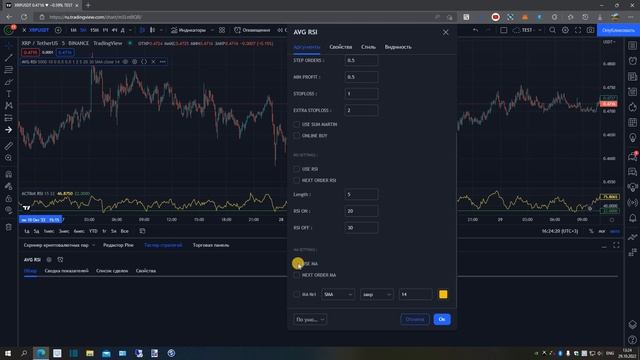Select the YTD date range button

(x=93, y=231)
